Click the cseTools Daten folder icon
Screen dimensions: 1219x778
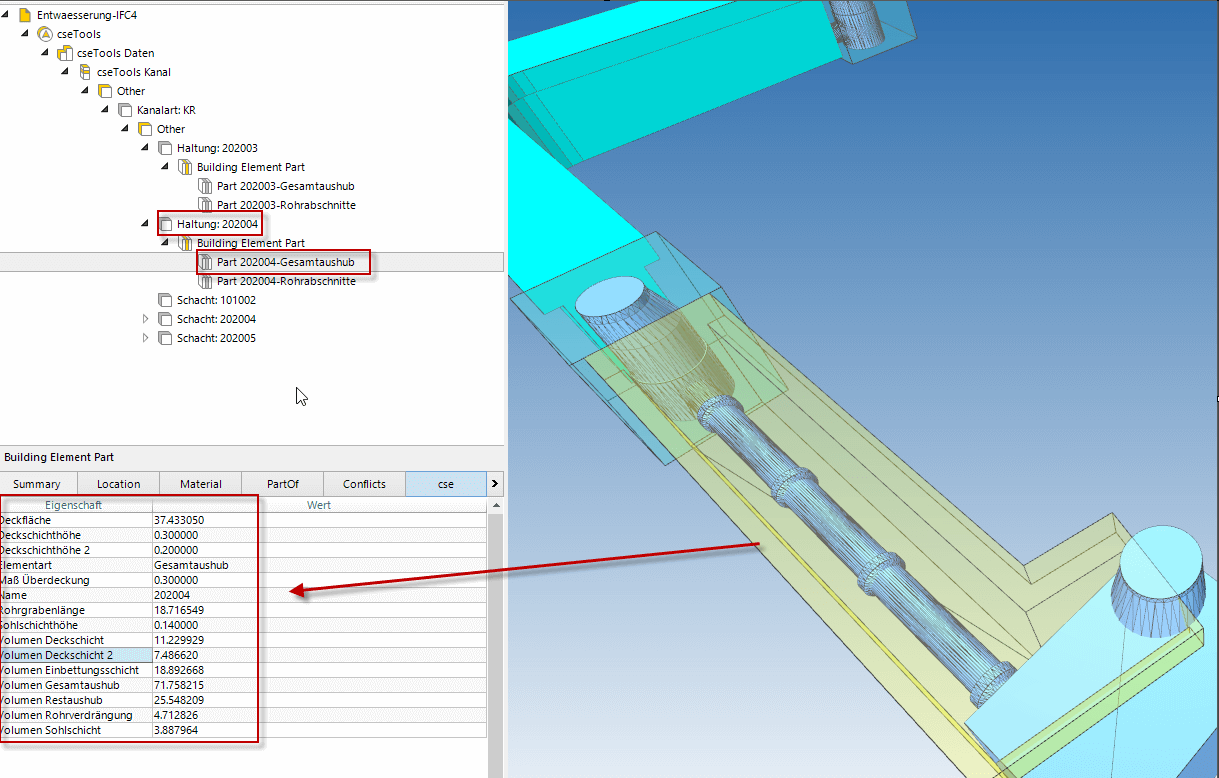click(x=65, y=53)
